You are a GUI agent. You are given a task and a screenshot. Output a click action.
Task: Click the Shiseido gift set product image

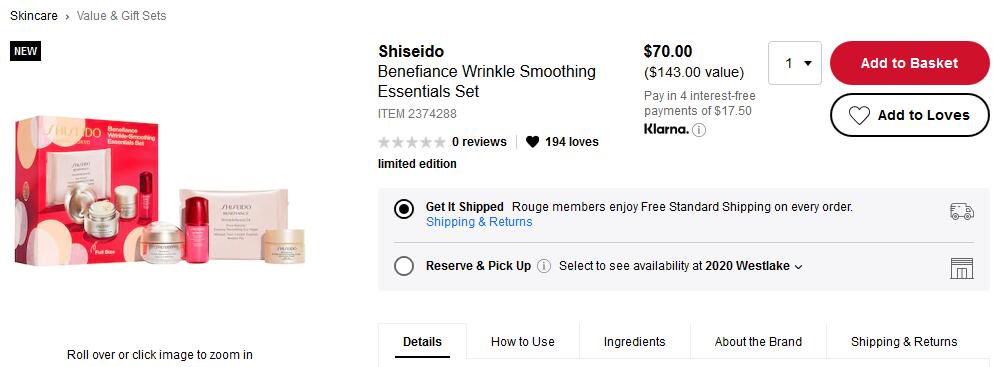coord(160,190)
